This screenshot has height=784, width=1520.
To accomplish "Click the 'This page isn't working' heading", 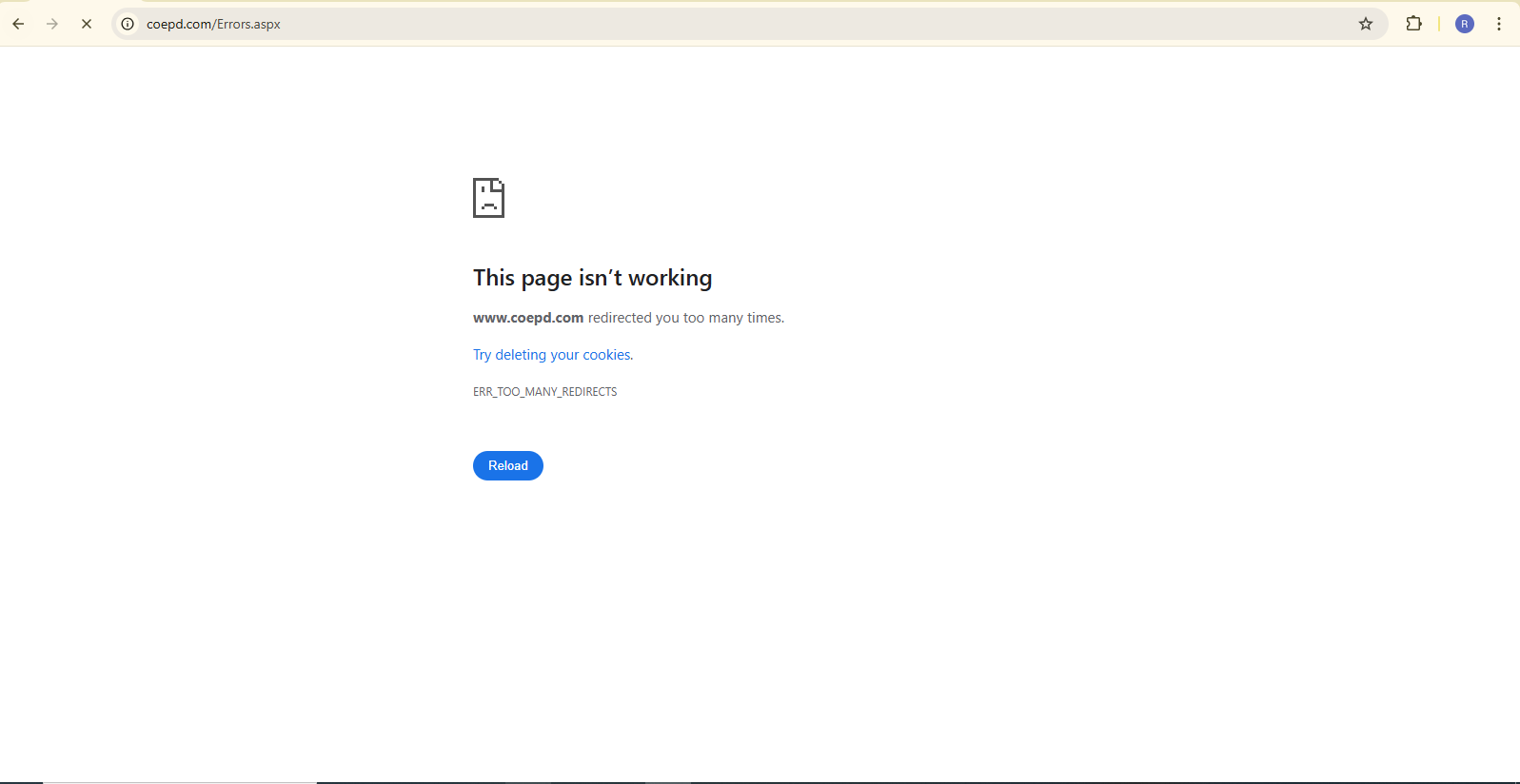I will point(592,278).
